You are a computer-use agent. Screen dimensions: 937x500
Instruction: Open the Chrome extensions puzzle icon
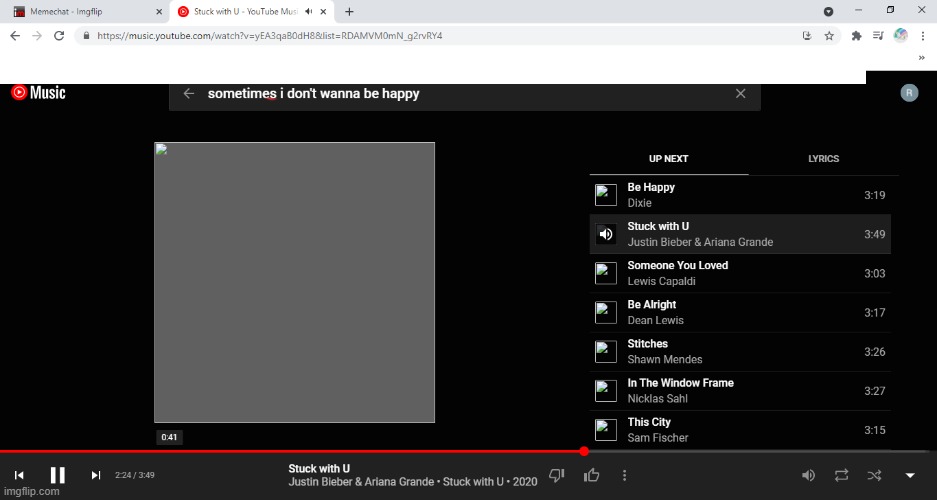pyautogui.click(x=856, y=36)
